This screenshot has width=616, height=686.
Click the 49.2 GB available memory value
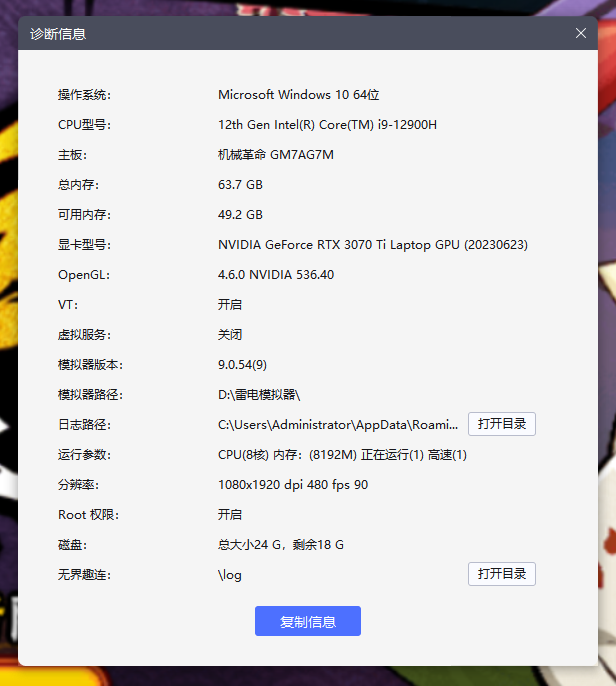(x=240, y=215)
